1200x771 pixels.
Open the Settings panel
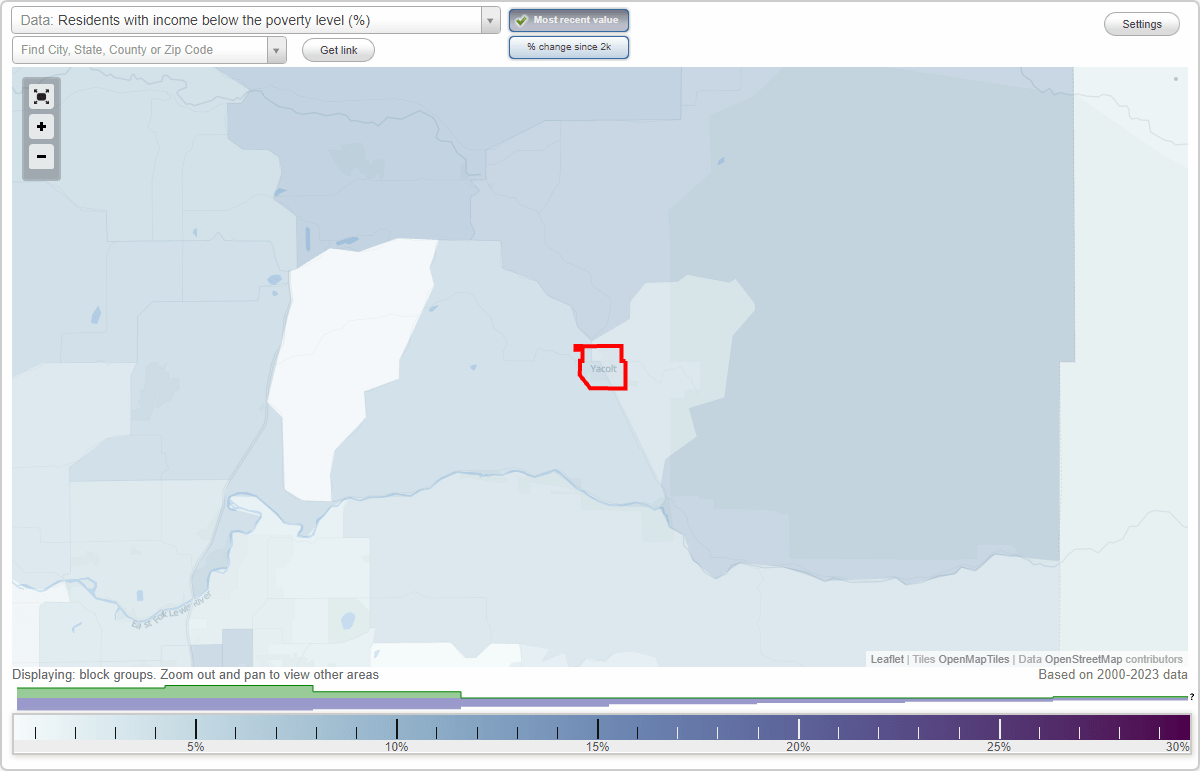click(x=1141, y=23)
